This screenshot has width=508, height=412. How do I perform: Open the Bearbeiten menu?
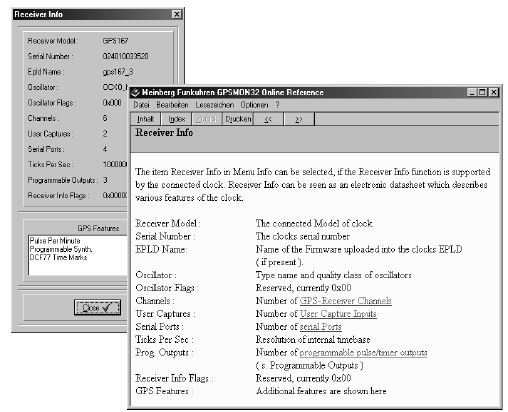pyautogui.click(x=172, y=105)
